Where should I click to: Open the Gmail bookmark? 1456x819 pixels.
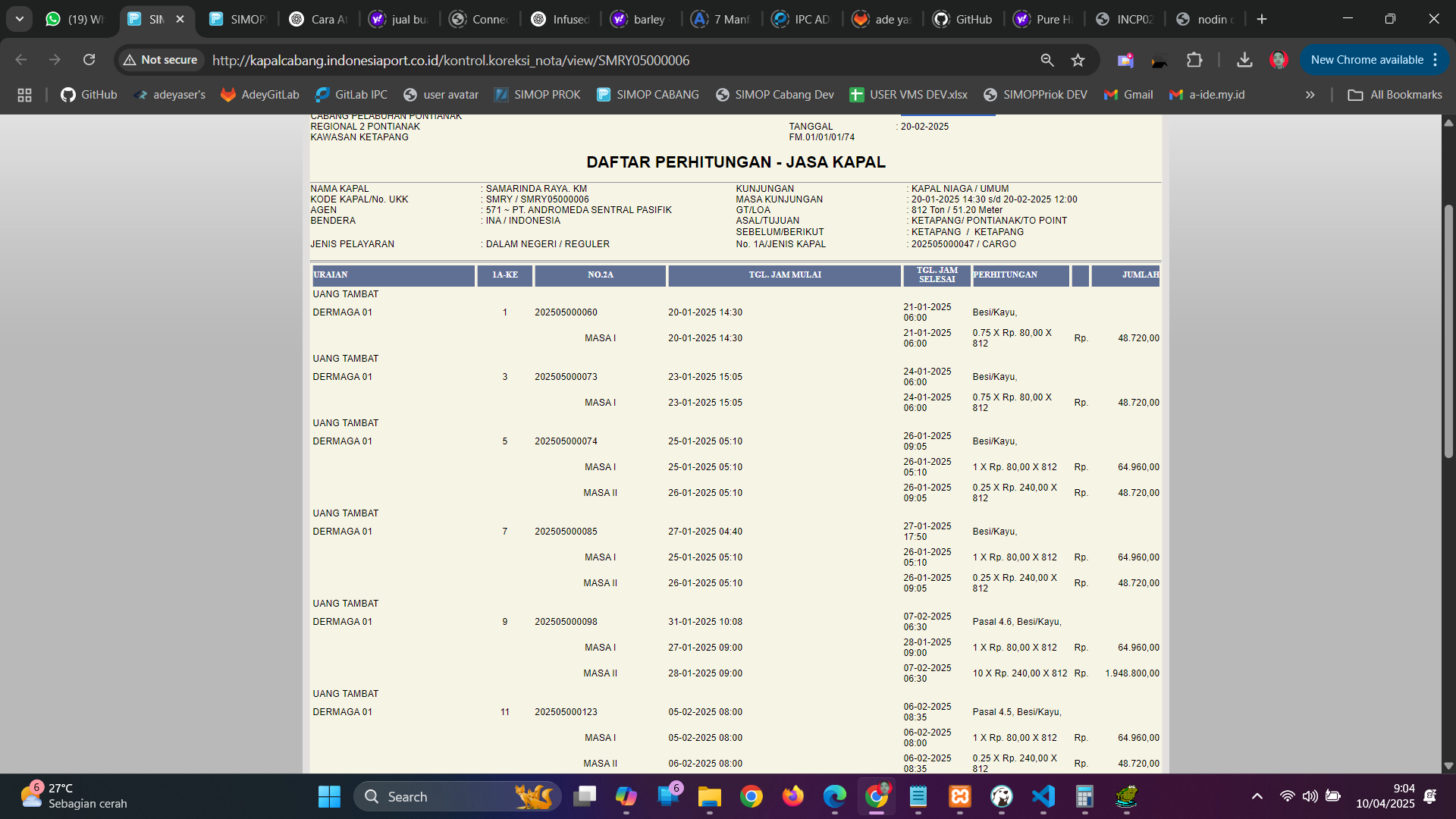point(1128,95)
